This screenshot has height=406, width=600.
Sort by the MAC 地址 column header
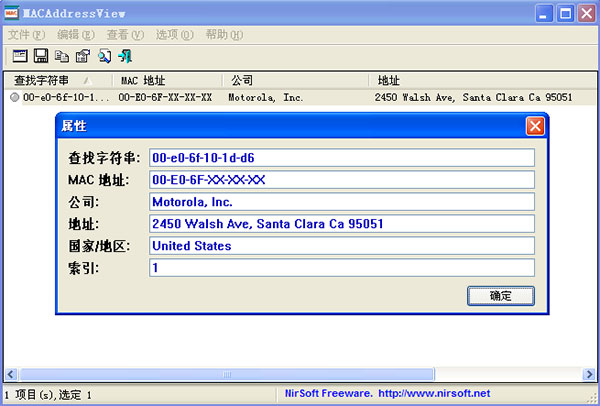[168, 80]
